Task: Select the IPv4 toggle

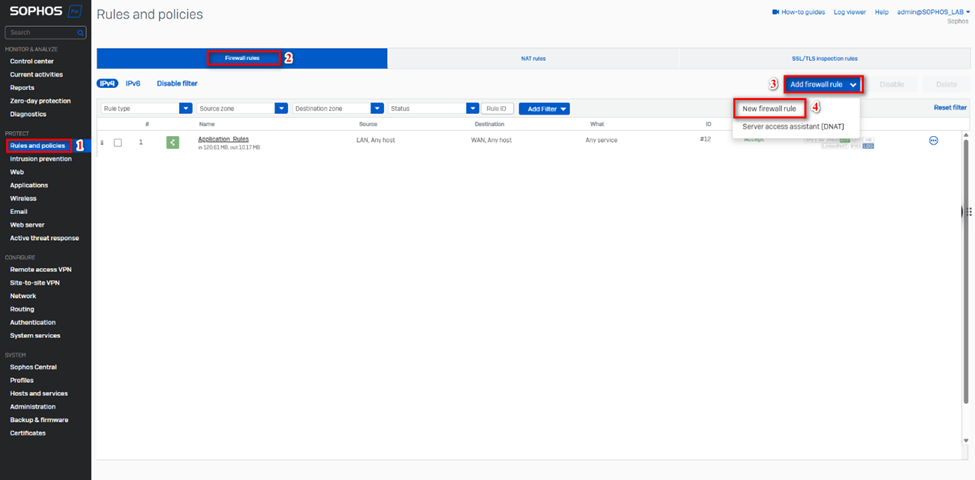Action: click(108, 83)
